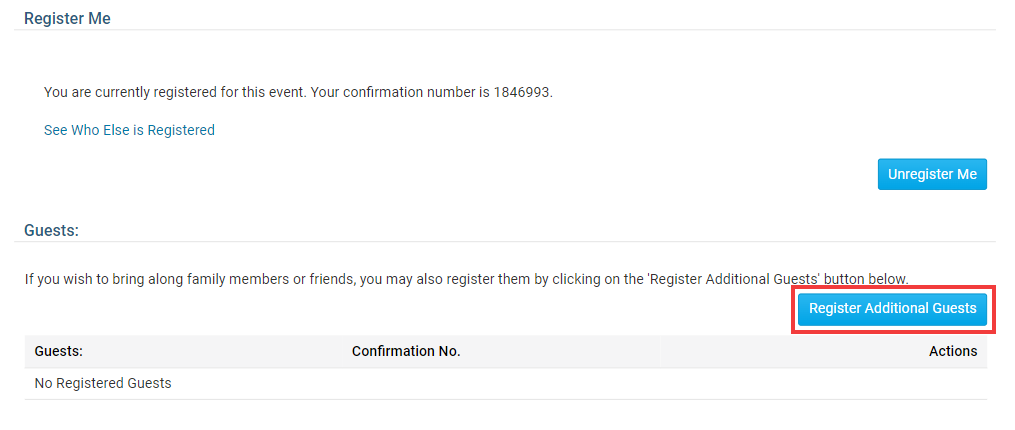Click the confirmation number 1846993

(521, 92)
